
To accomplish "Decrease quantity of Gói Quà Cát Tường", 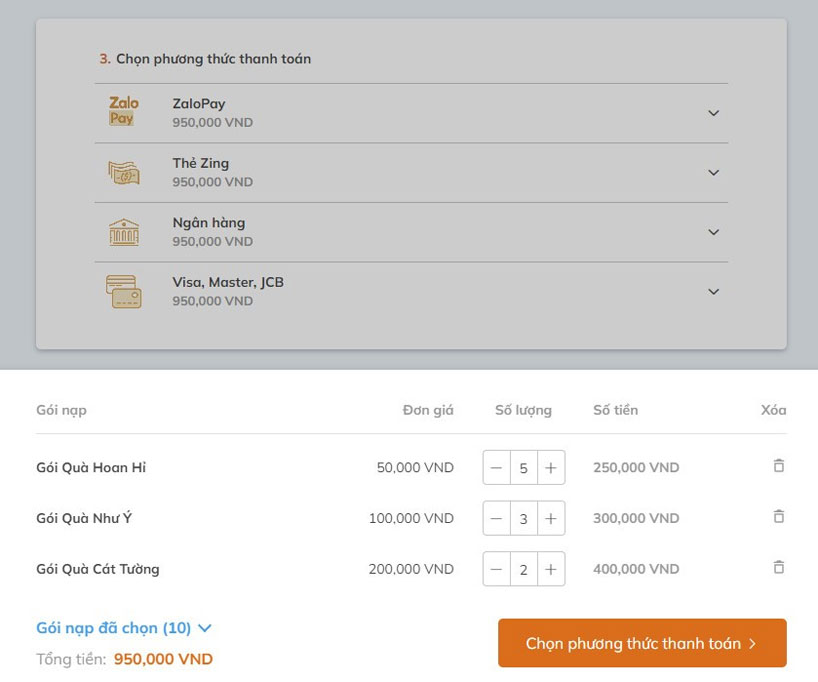I will click(497, 569).
